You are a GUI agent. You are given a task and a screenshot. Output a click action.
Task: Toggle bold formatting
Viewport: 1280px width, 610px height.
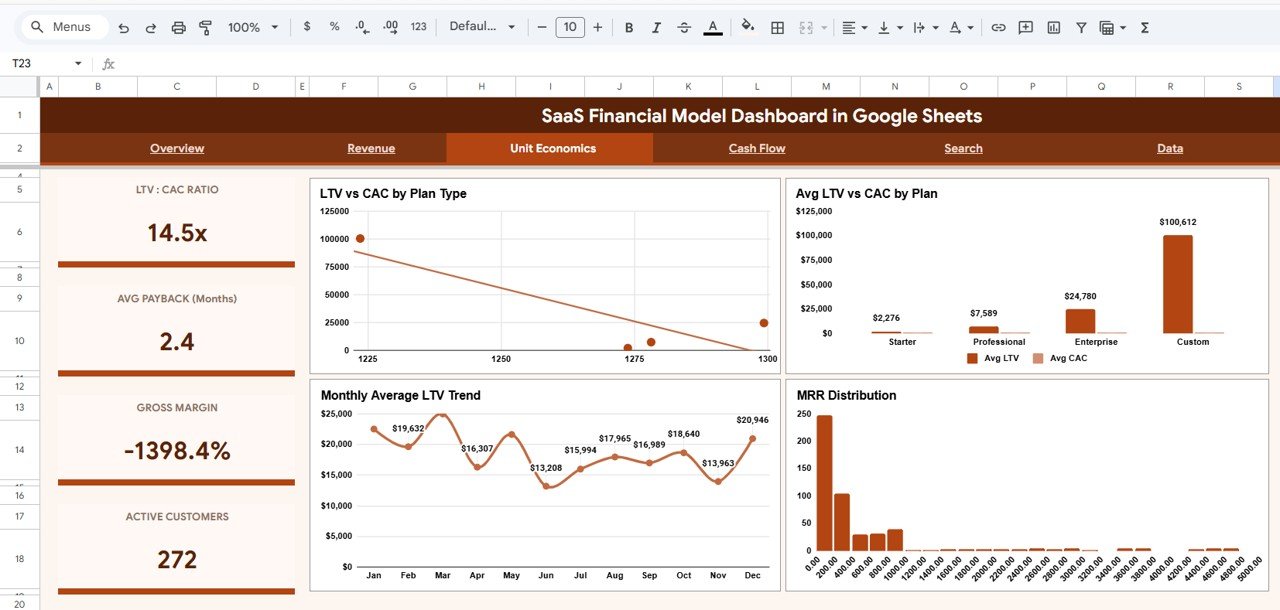(629, 27)
